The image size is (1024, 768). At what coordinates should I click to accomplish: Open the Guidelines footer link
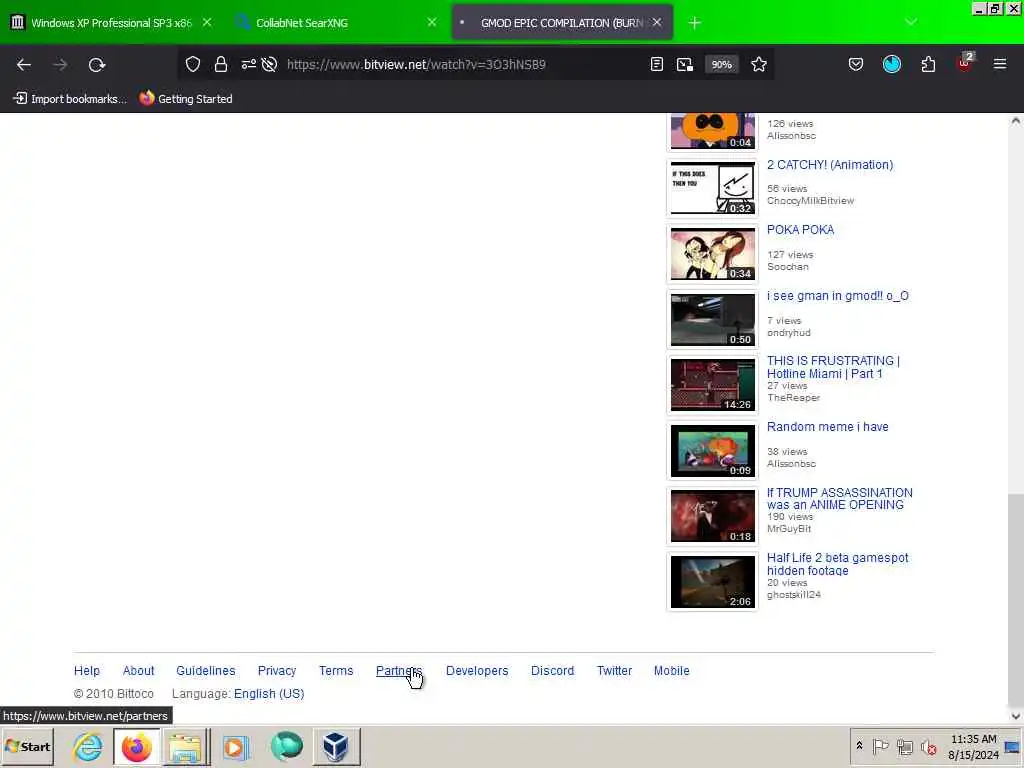(206, 671)
